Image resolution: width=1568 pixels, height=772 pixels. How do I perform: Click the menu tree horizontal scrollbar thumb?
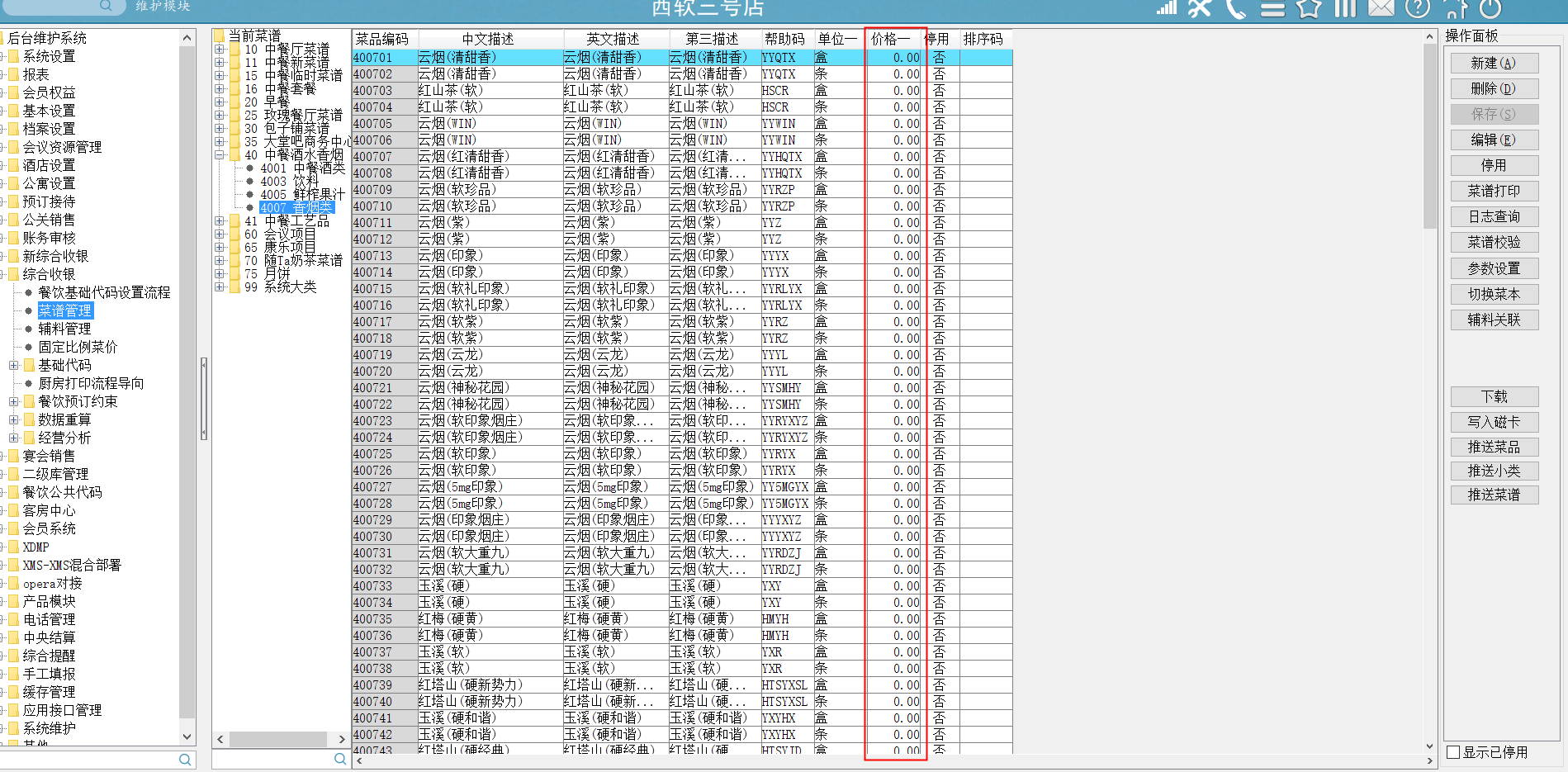point(277,739)
